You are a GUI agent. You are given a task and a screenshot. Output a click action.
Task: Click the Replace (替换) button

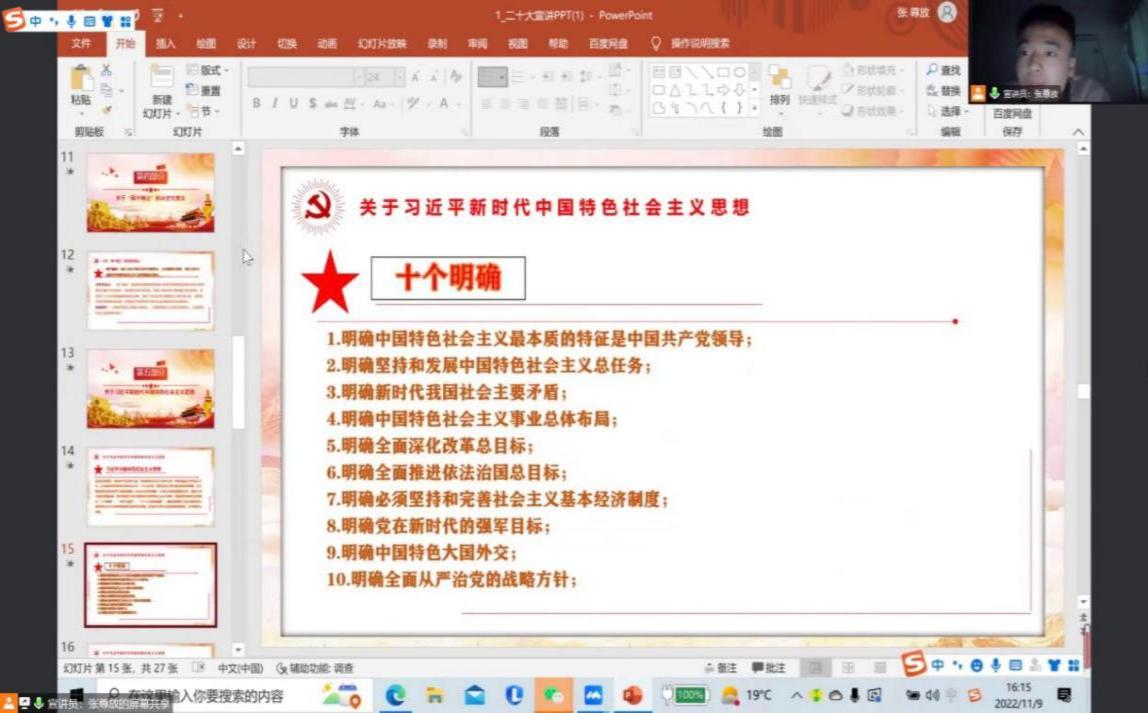[x=943, y=91]
